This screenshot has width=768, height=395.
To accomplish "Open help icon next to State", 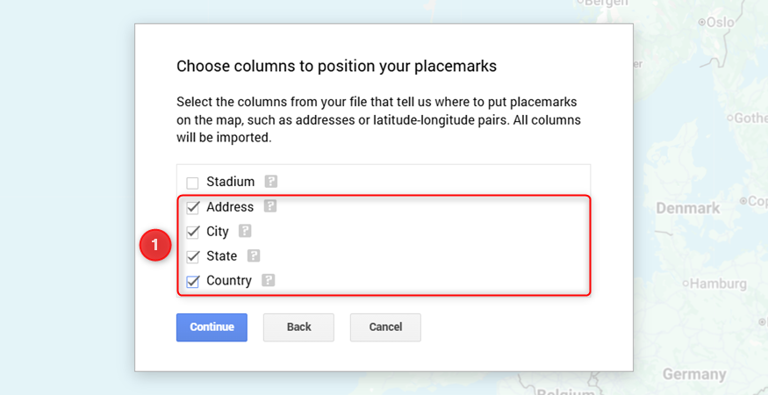I will 254,255.
